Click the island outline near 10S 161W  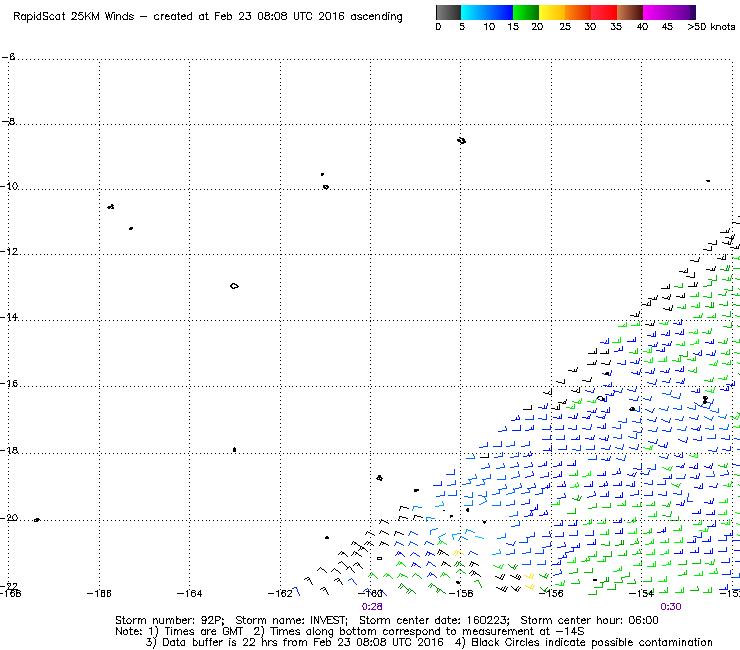click(326, 187)
